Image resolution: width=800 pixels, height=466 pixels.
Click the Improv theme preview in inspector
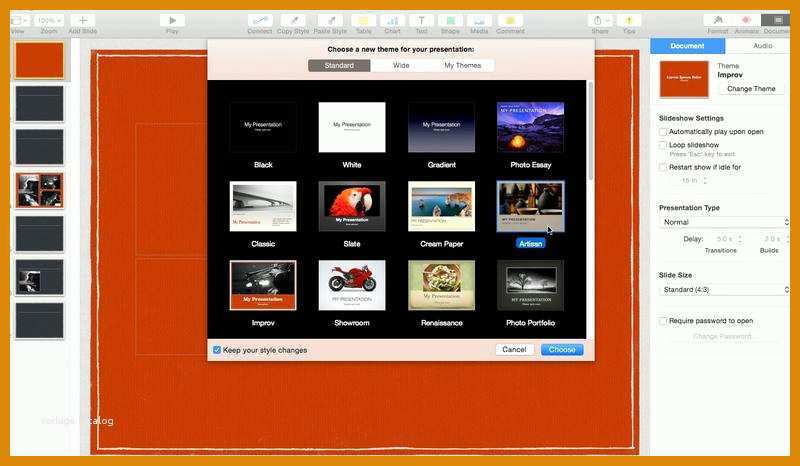click(x=684, y=79)
